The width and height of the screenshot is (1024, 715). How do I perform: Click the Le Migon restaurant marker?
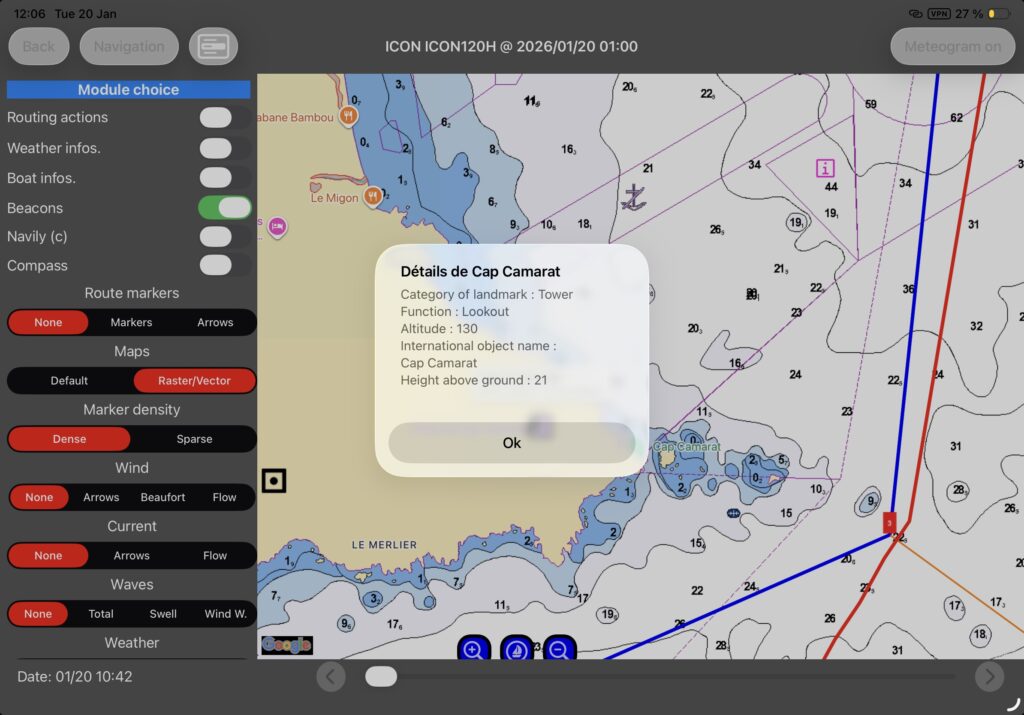(372, 197)
